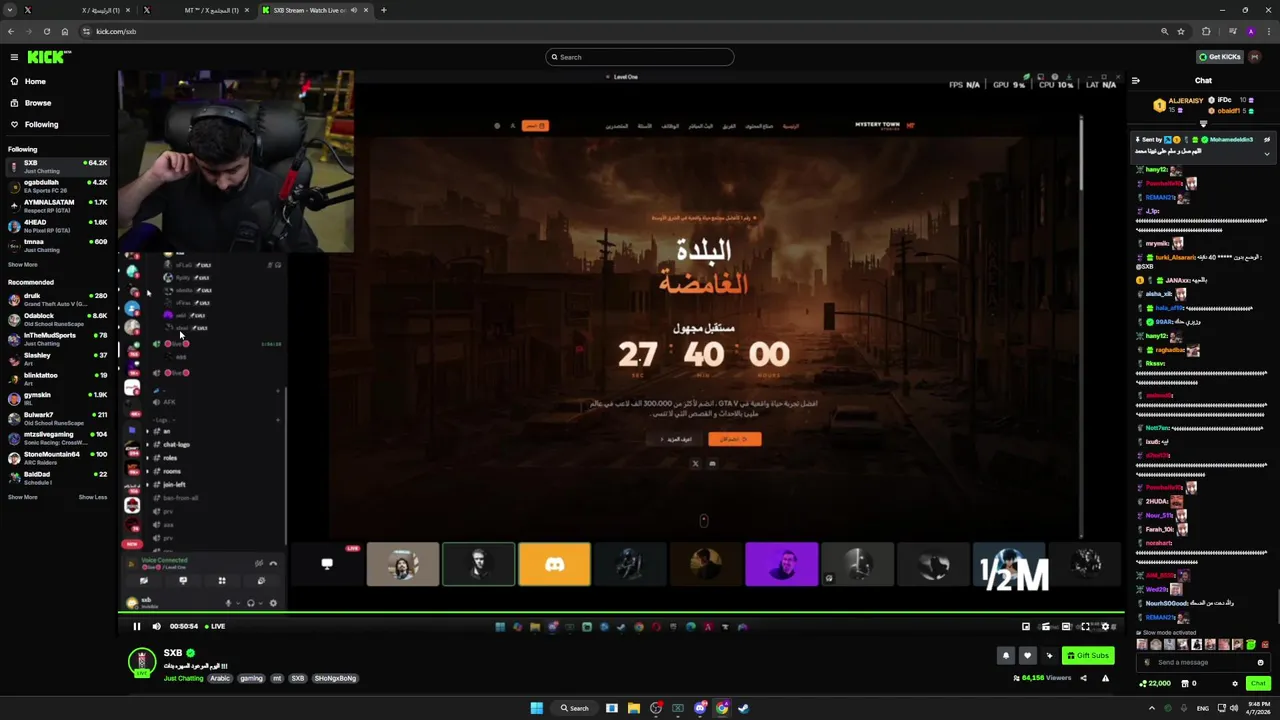Report stream with warning triangle icon
The image size is (1280, 720).
(1105, 678)
